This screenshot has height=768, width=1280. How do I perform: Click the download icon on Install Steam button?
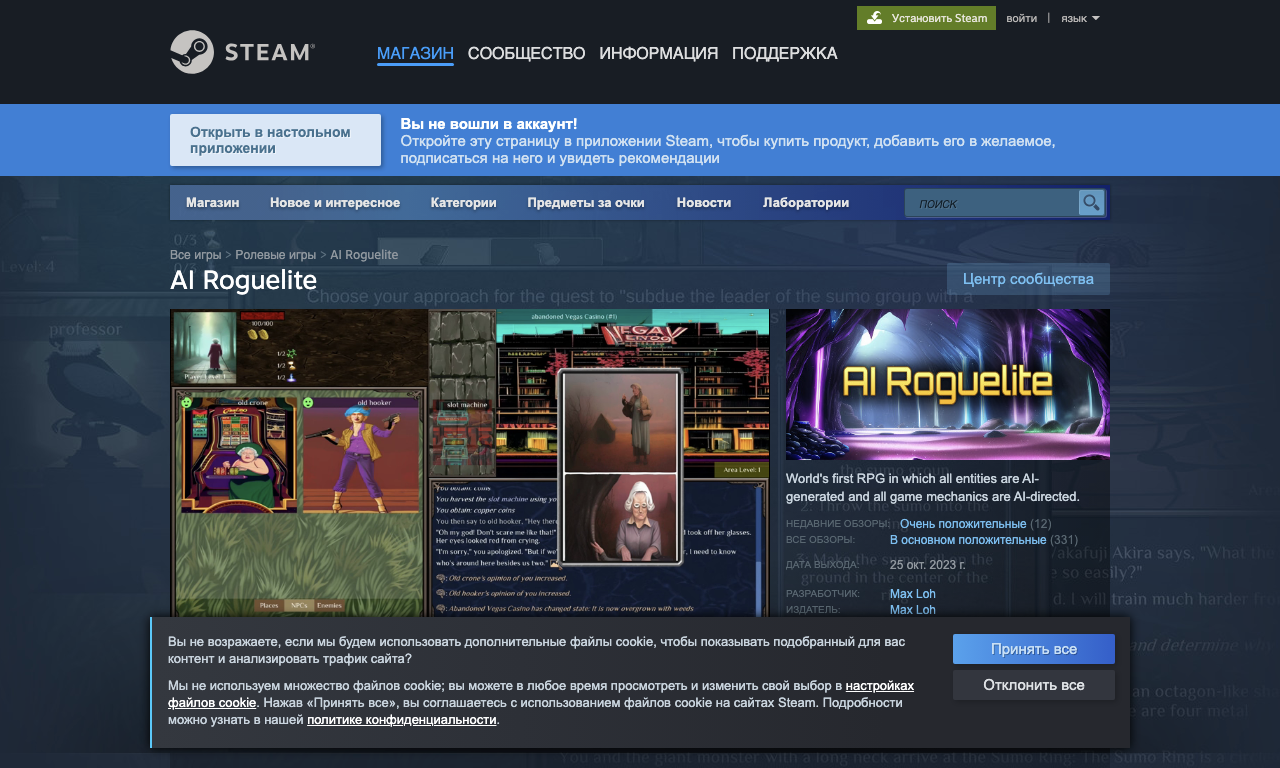pyautogui.click(x=874, y=18)
